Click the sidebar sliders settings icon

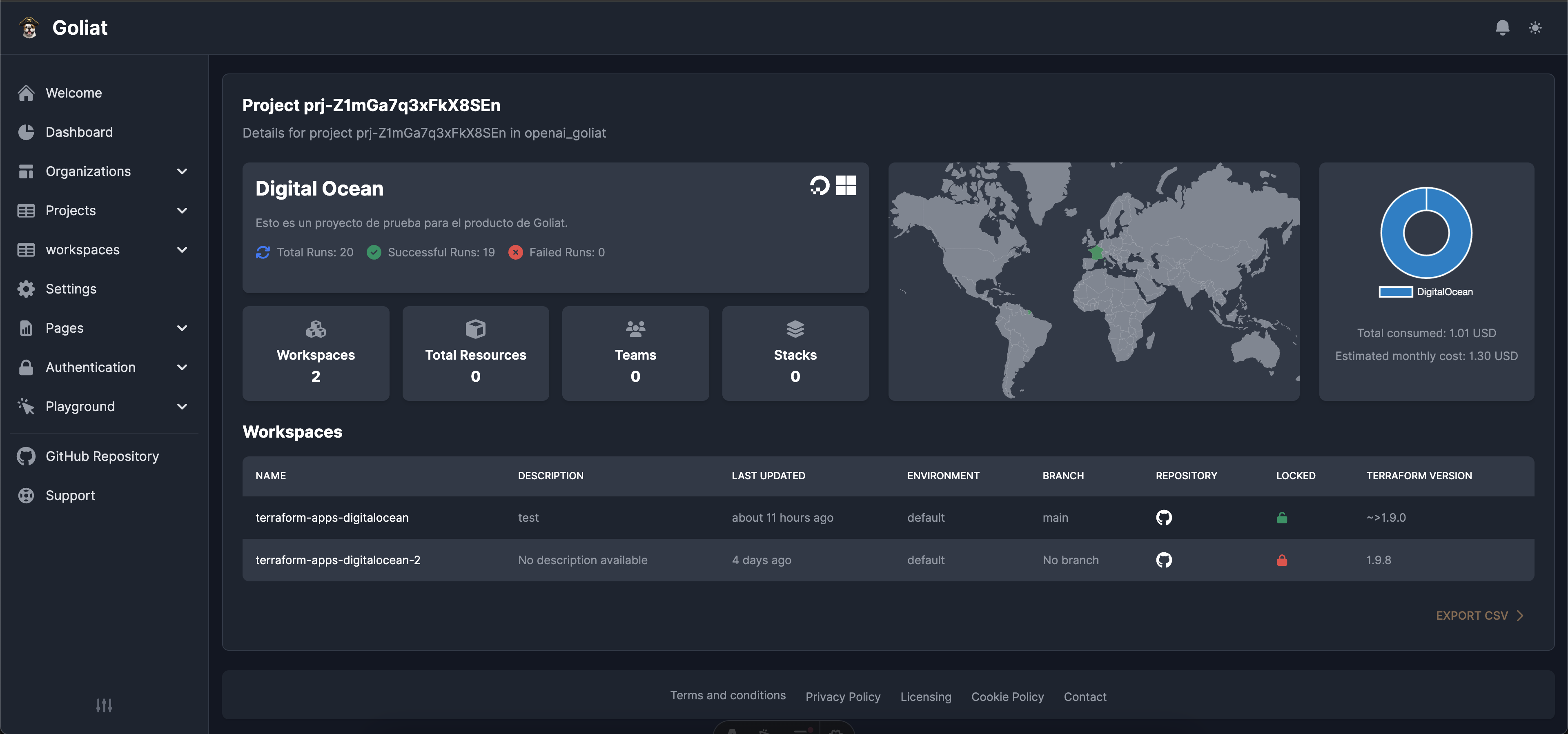104,705
